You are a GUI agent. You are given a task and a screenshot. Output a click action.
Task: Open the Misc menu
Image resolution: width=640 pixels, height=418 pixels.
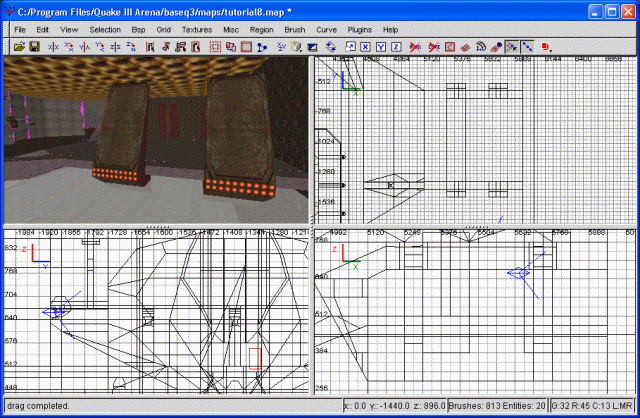pyautogui.click(x=231, y=30)
